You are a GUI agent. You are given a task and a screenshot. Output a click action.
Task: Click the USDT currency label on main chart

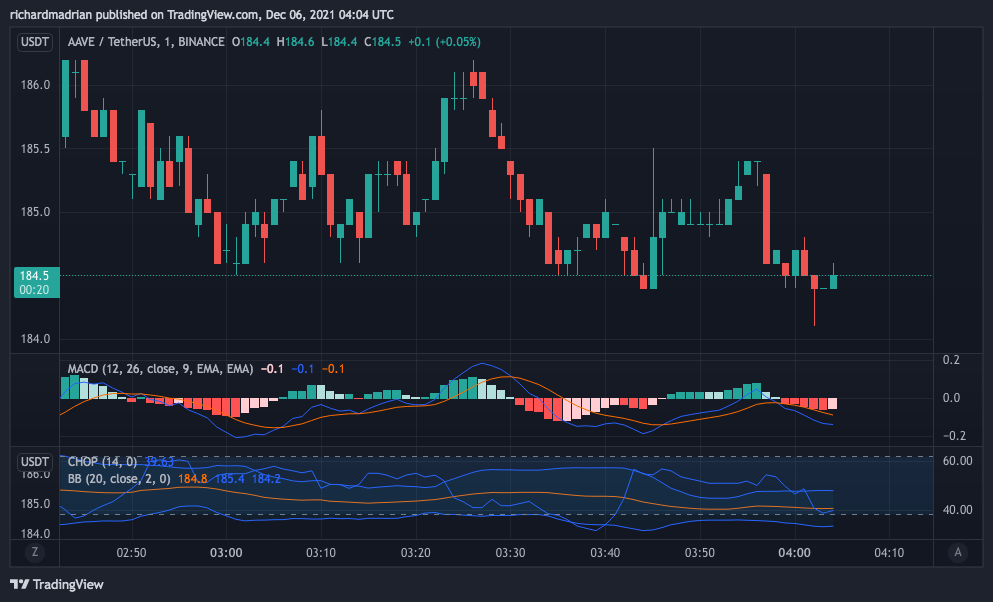(35, 42)
